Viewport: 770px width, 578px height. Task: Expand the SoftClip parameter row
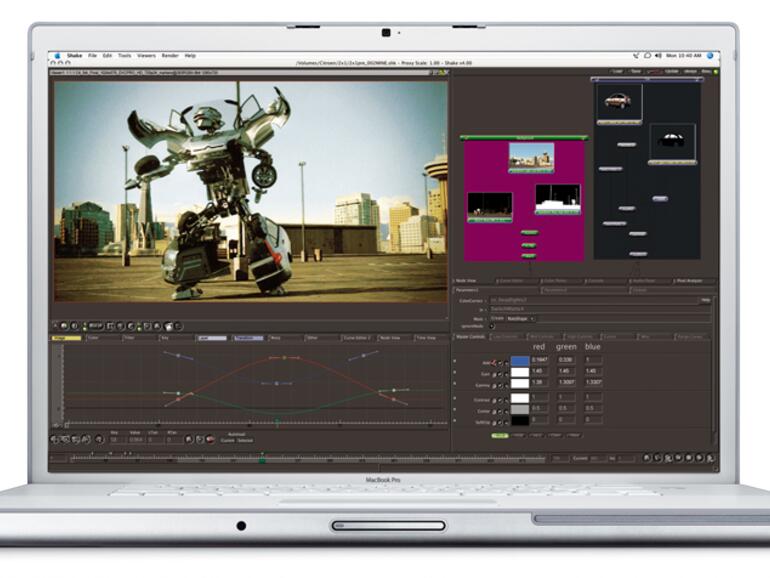click(454, 420)
